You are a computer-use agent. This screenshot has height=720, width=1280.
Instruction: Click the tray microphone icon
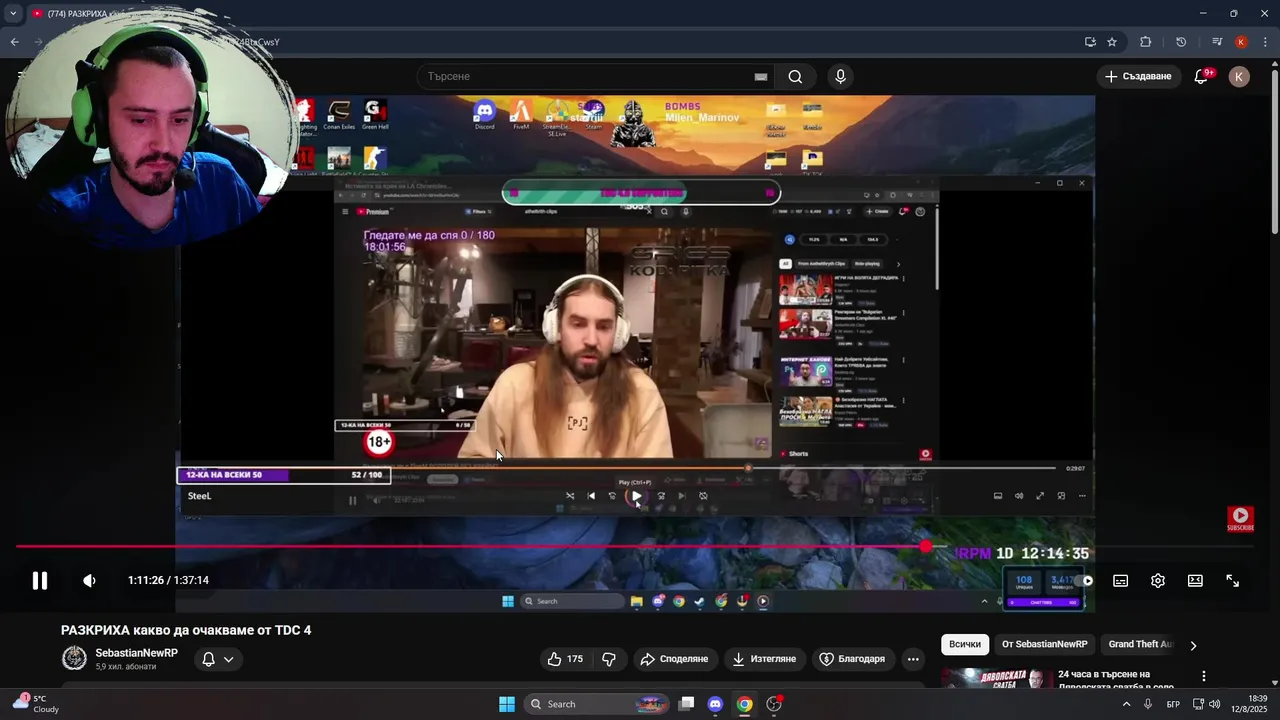pyautogui.click(x=1147, y=704)
